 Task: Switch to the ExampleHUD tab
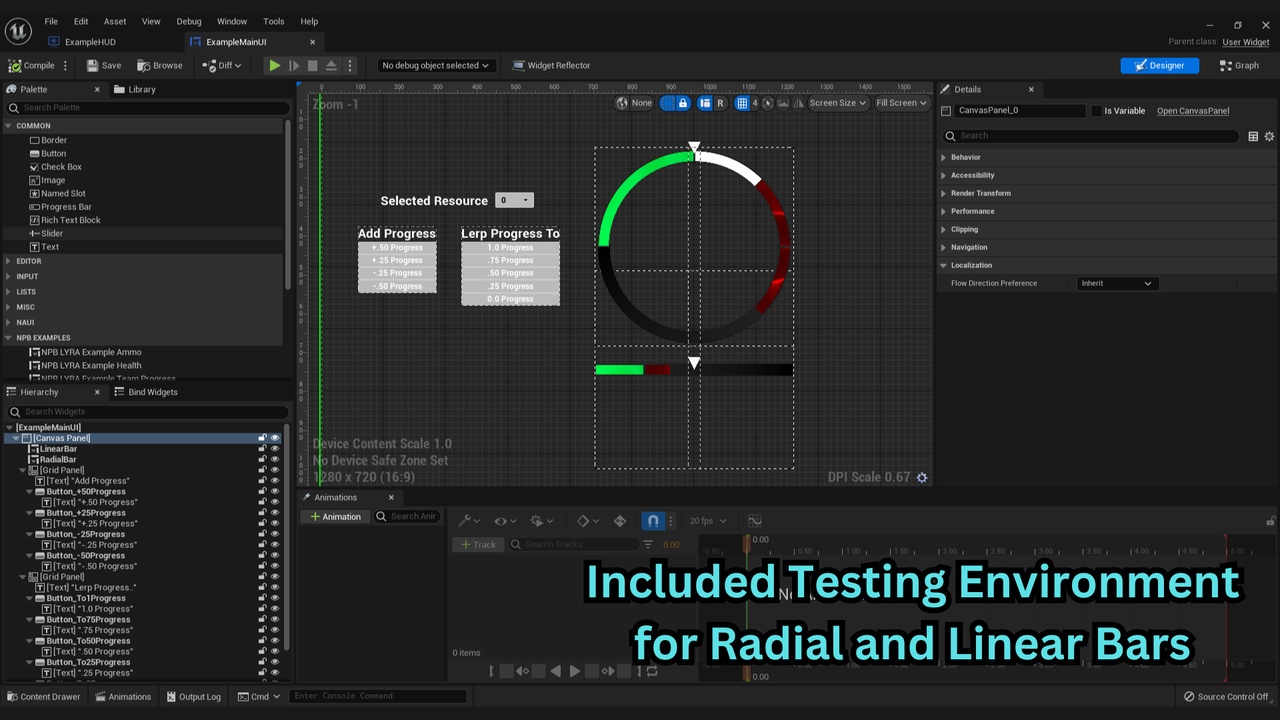90,42
